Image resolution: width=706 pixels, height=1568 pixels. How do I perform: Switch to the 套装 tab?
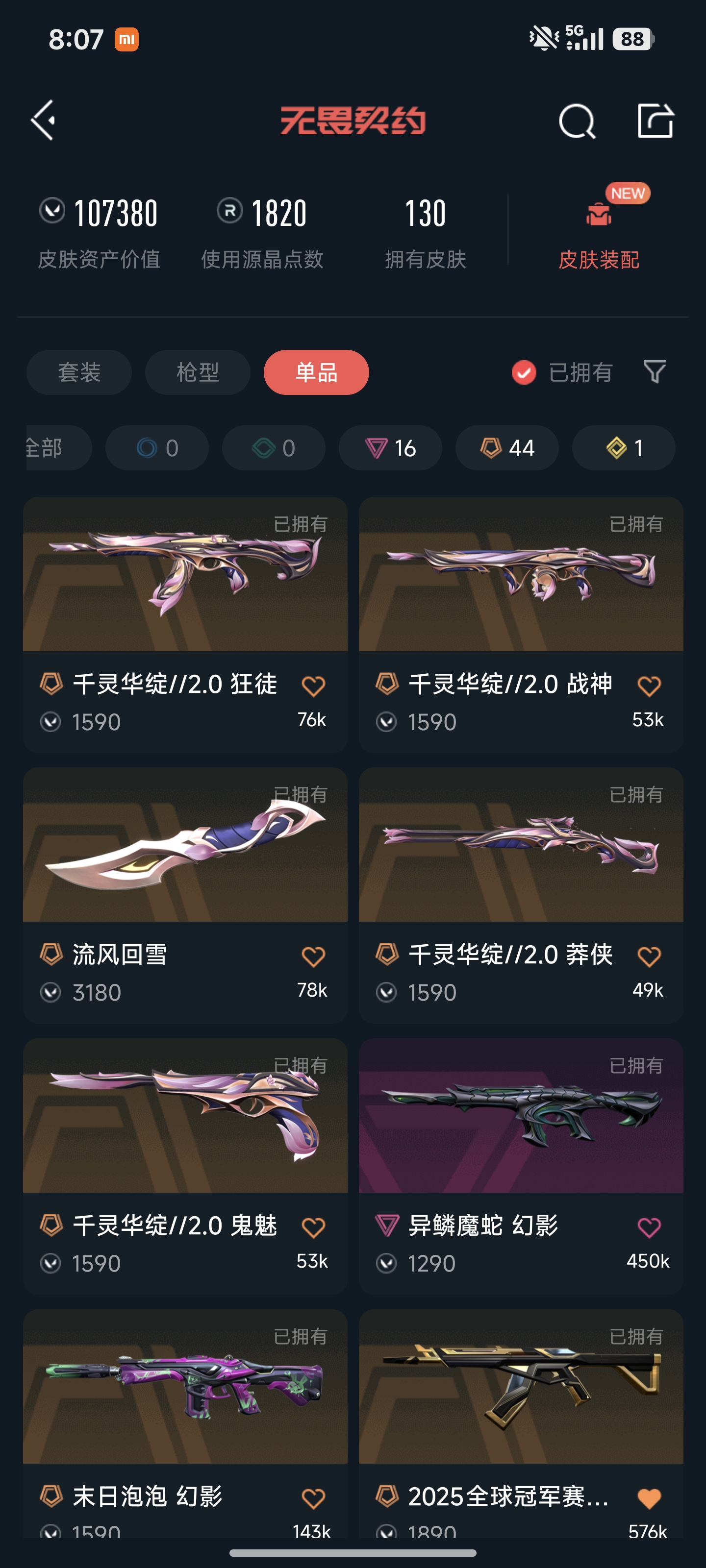click(x=79, y=372)
